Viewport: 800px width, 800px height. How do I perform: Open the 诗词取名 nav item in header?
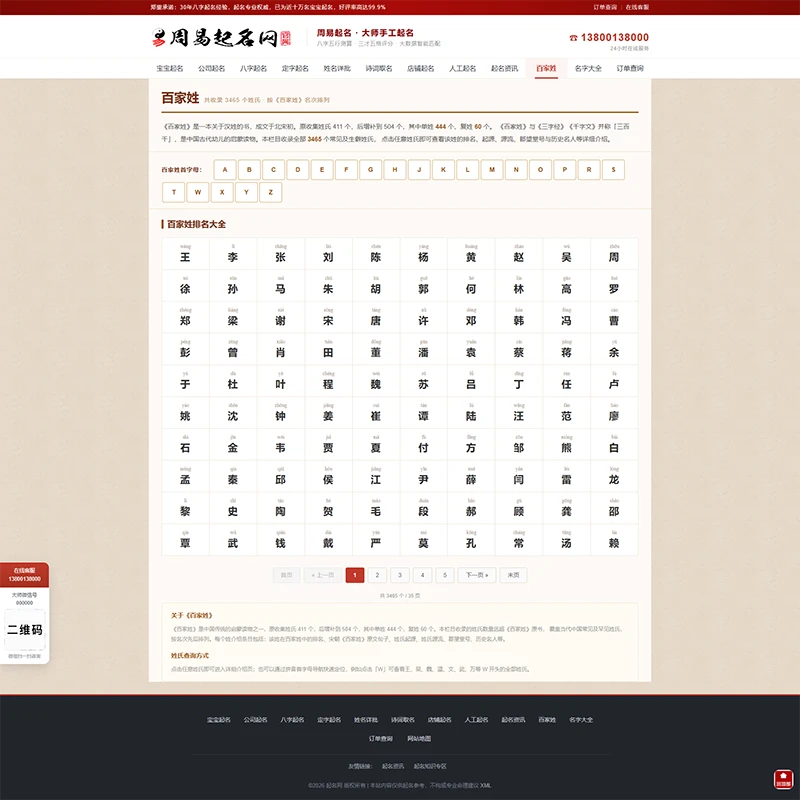coord(379,68)
